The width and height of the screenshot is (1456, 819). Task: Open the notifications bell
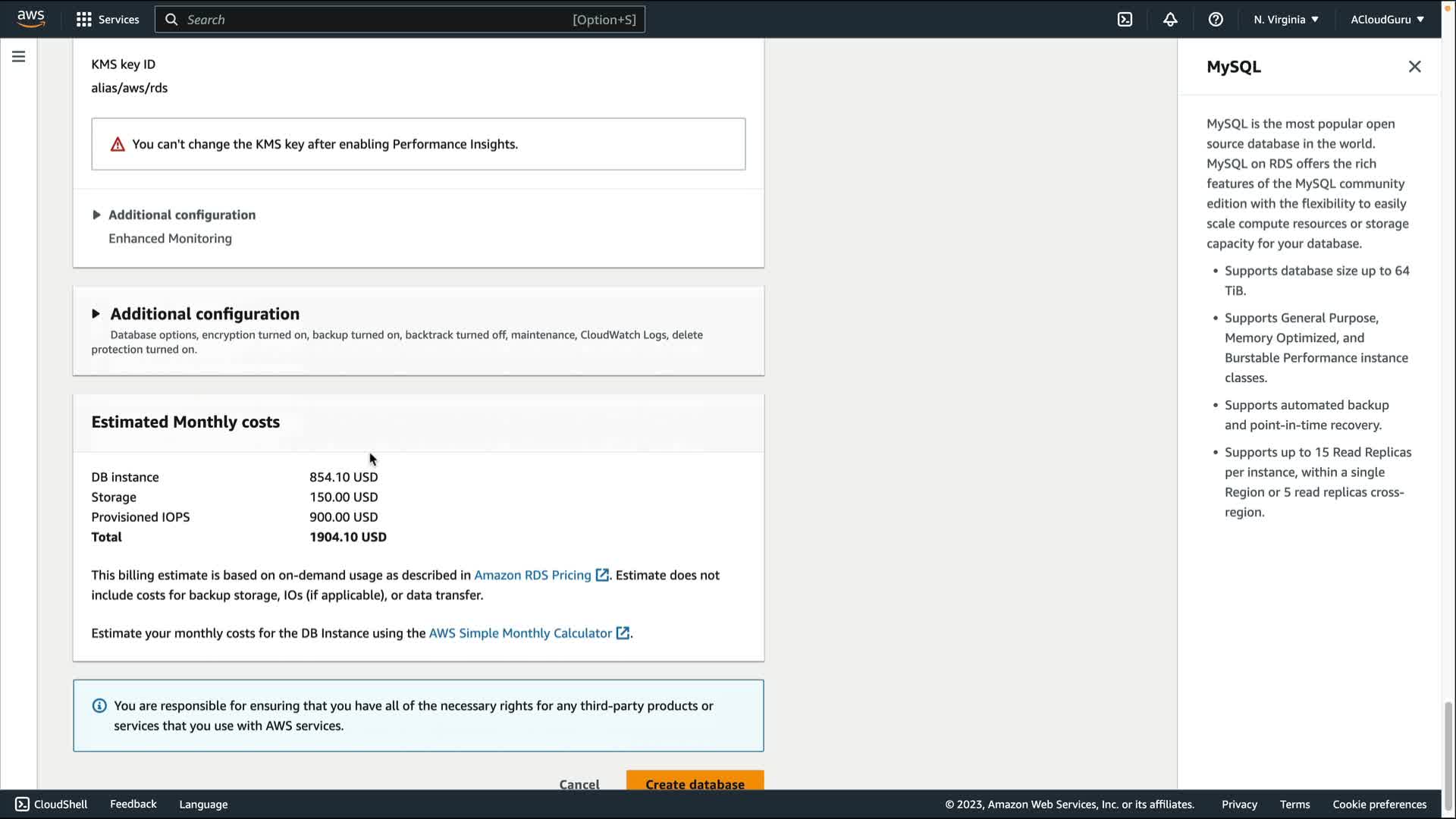click(x=1170, y=20)
